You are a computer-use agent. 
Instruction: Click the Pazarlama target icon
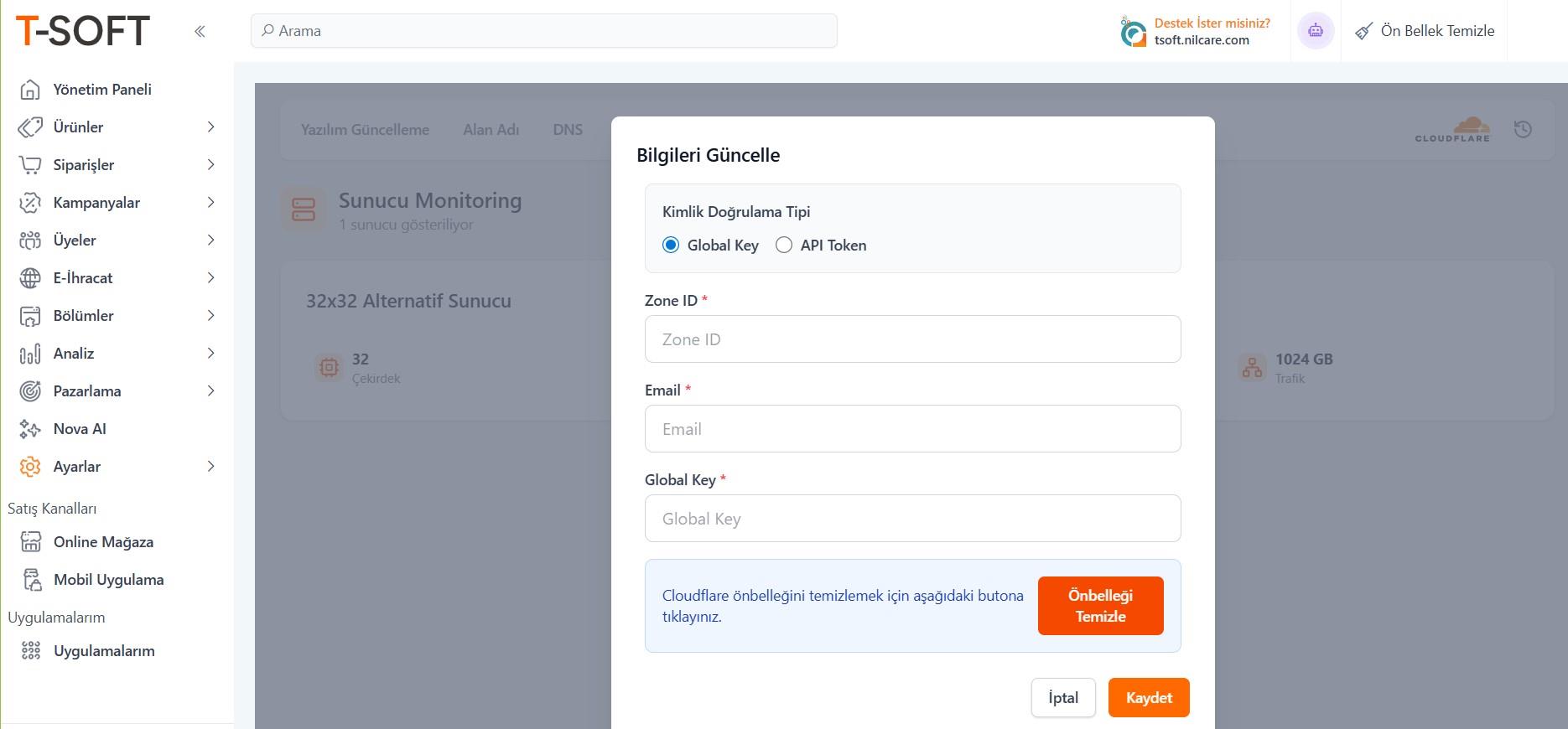[x=30, y=391]
